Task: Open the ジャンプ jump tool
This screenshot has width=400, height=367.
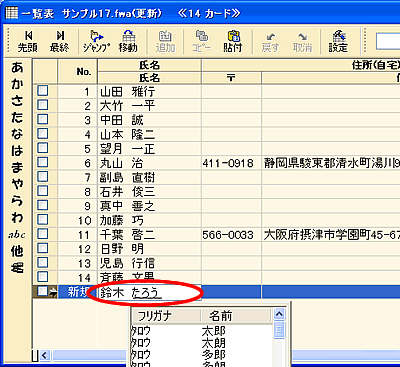Action: coord(96,42)
